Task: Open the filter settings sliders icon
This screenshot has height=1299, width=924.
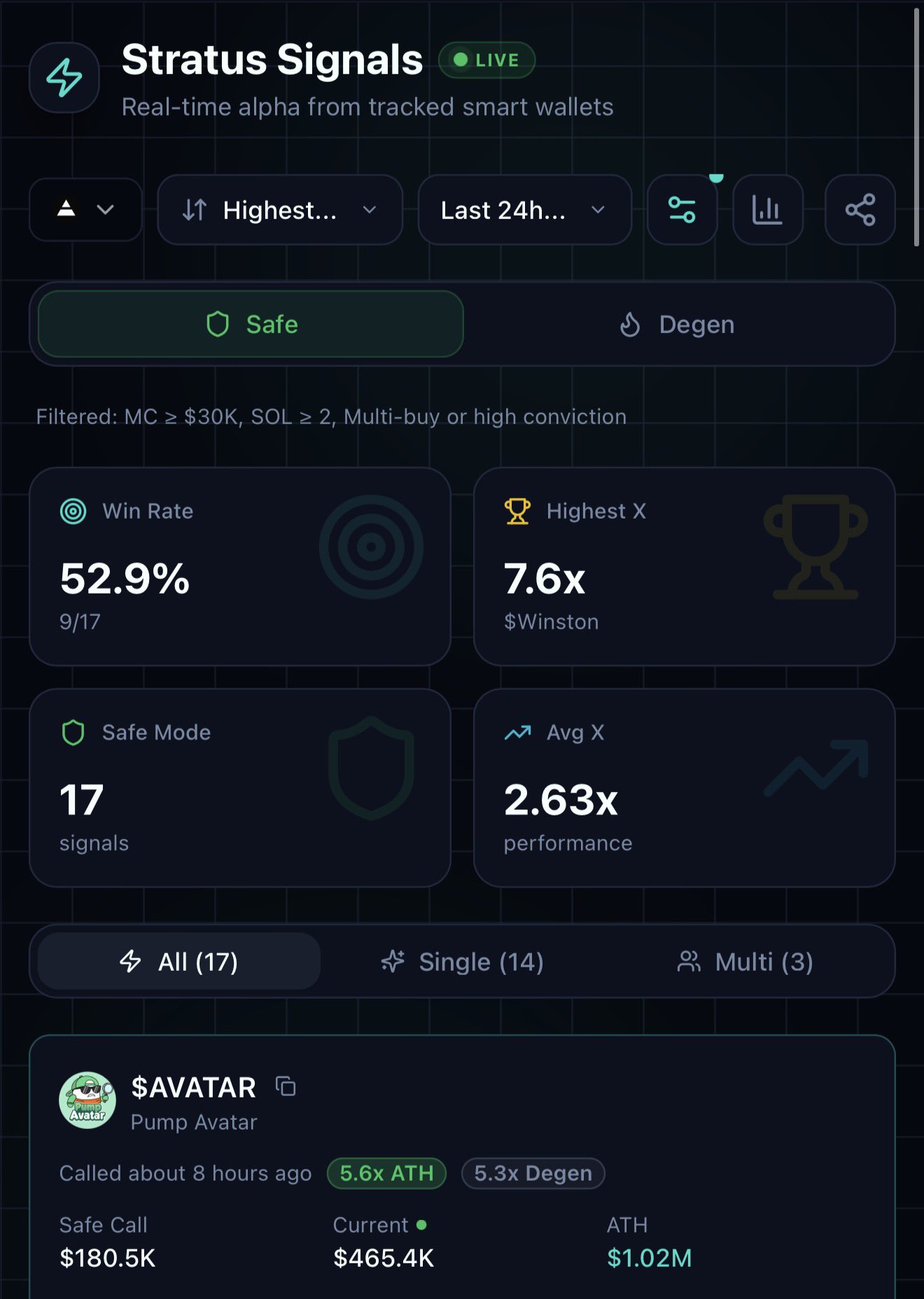Action: click(x=682, y=209)
